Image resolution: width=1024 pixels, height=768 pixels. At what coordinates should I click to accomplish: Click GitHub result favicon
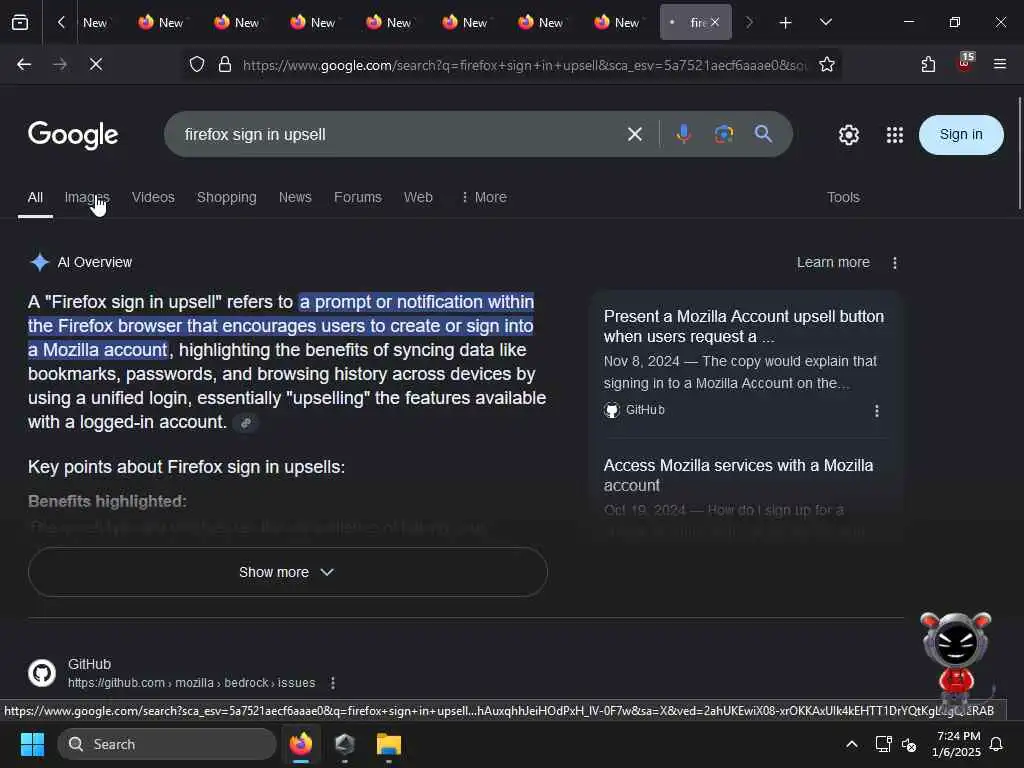click(42, 673)
